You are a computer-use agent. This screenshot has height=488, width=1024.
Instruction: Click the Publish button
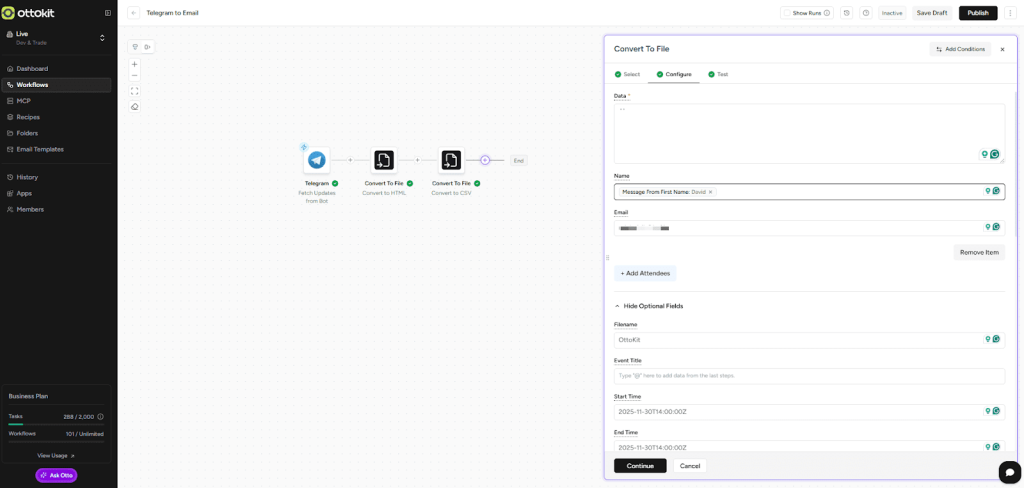click(x=977, y=13)
